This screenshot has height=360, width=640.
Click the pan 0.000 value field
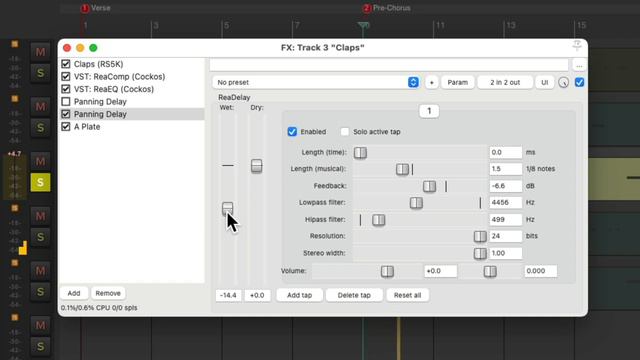[x=540, y=271]
